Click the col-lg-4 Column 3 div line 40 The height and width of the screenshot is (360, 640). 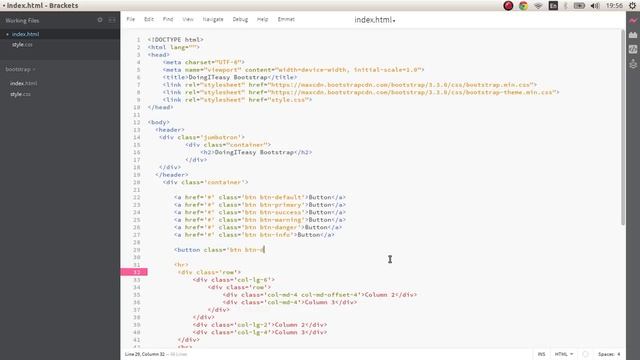pyautogui.click(x=260, y=332)
